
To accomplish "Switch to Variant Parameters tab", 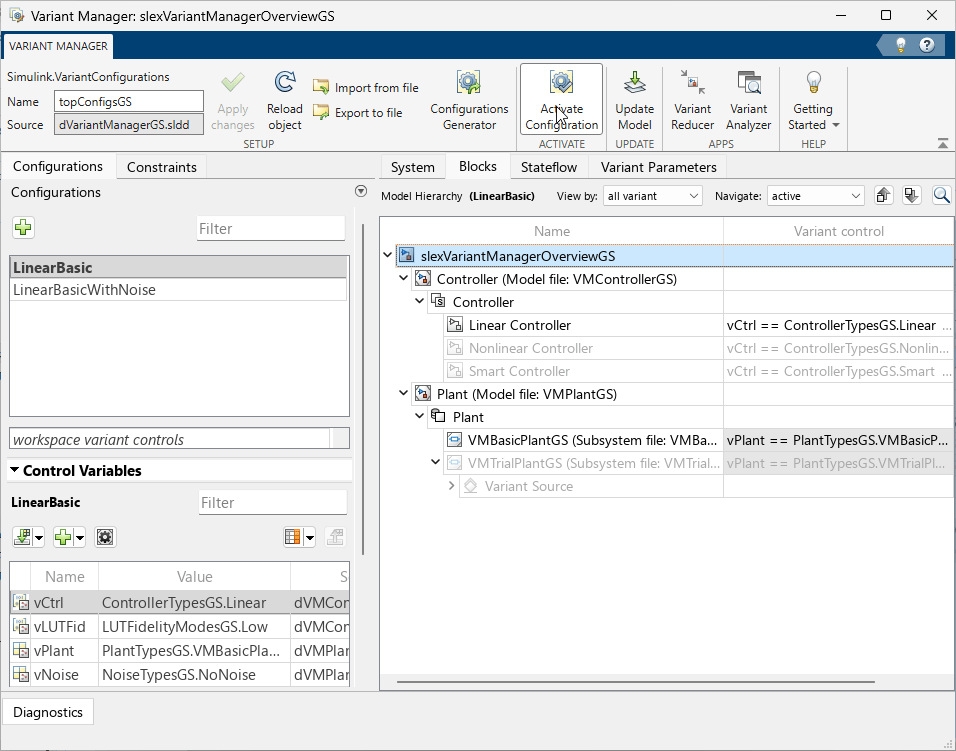I will click(658, 167).
